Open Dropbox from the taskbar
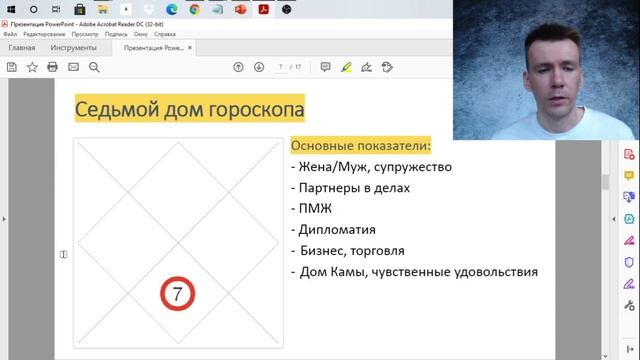 [x=149, y=9]
